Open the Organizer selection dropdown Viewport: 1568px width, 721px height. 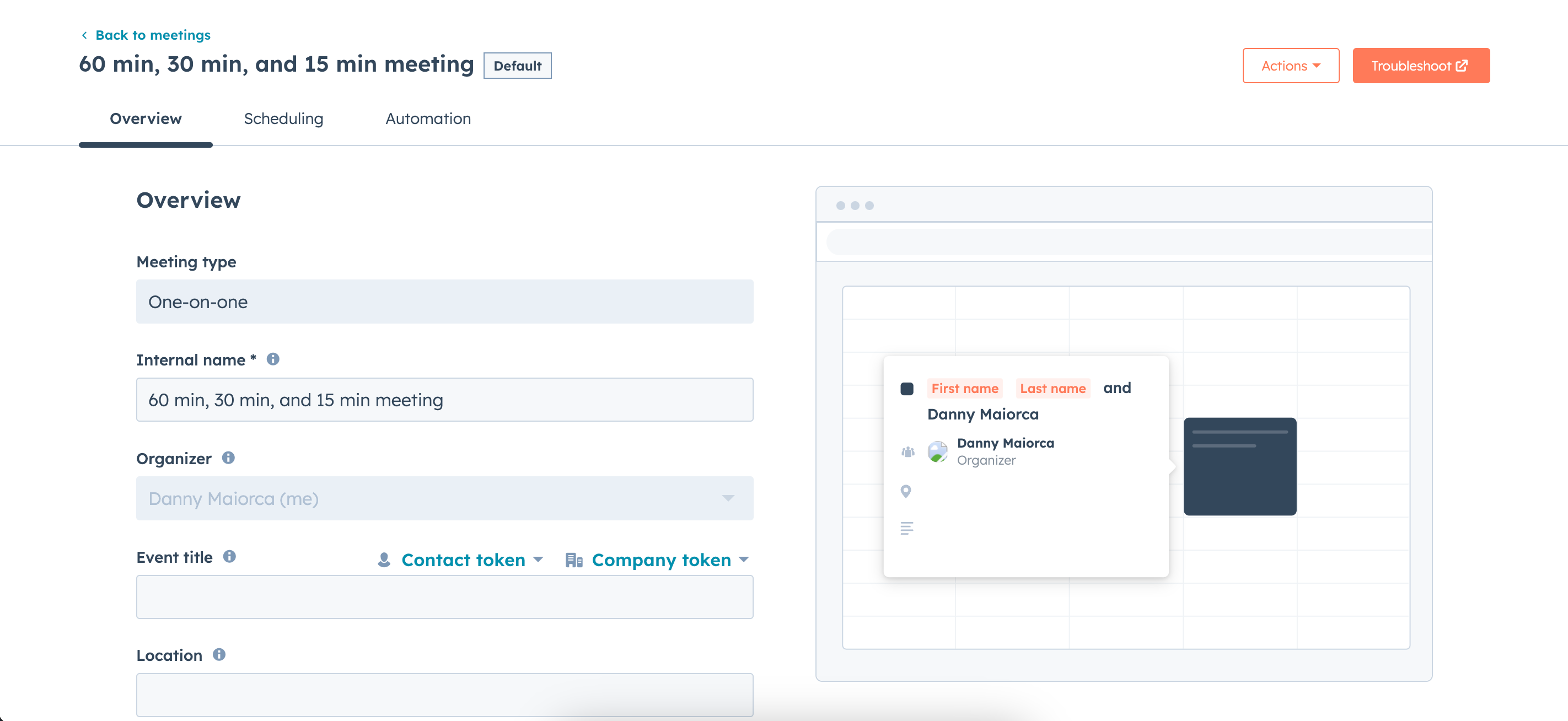tap(728, 498)
